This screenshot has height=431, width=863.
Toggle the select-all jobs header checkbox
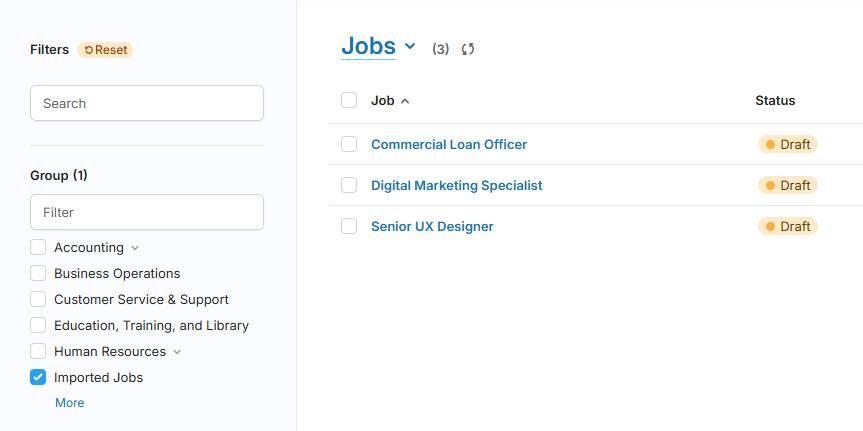coord(349,100)
